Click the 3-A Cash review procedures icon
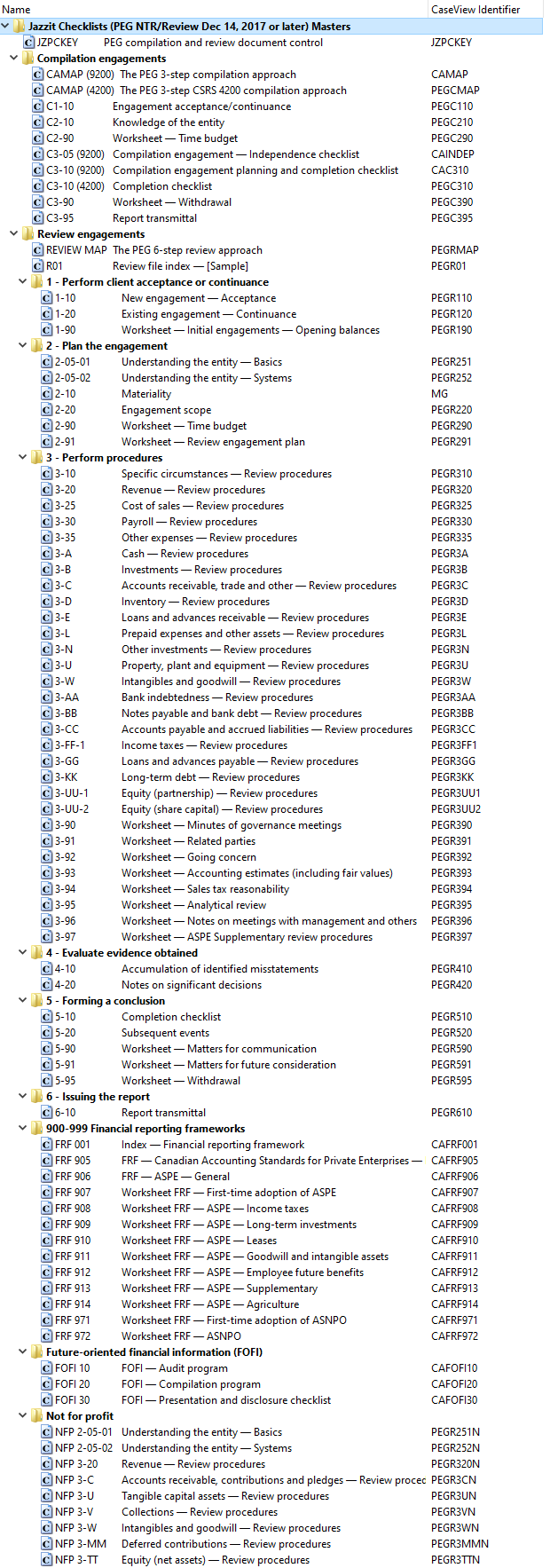 pyautogui.click(x=47, y=554)
